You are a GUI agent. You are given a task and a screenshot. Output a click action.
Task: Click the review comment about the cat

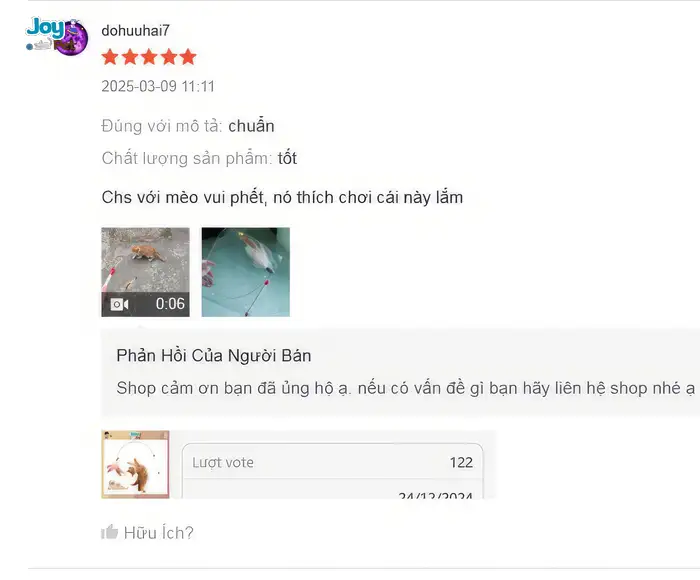(x=282, y=197)
